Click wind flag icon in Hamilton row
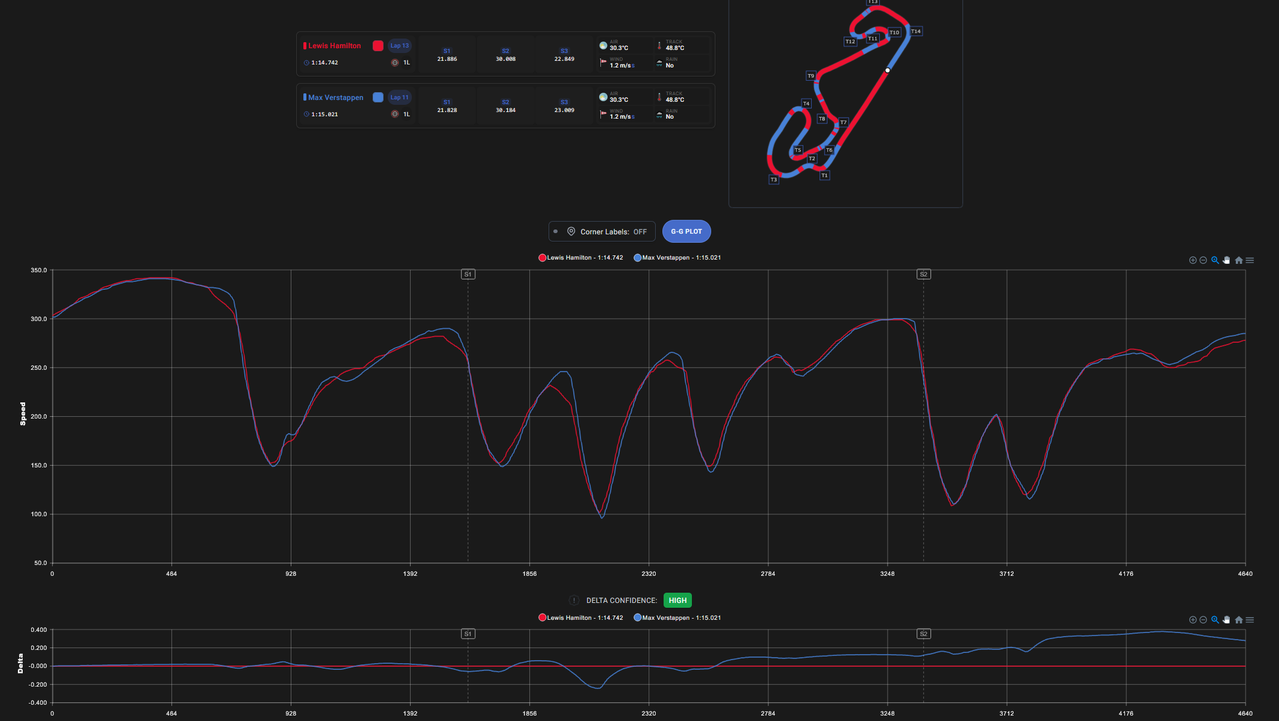 [x=603, y=62]
